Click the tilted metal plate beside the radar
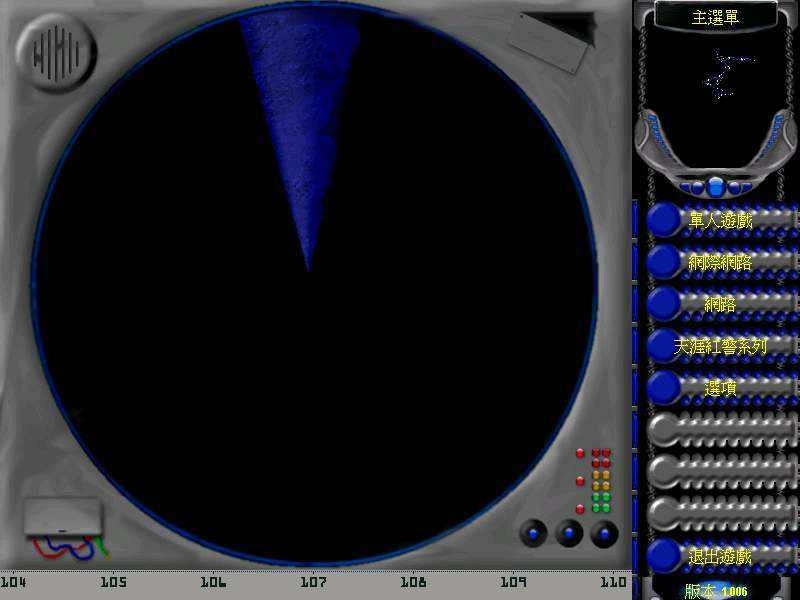 click(548, 40)
